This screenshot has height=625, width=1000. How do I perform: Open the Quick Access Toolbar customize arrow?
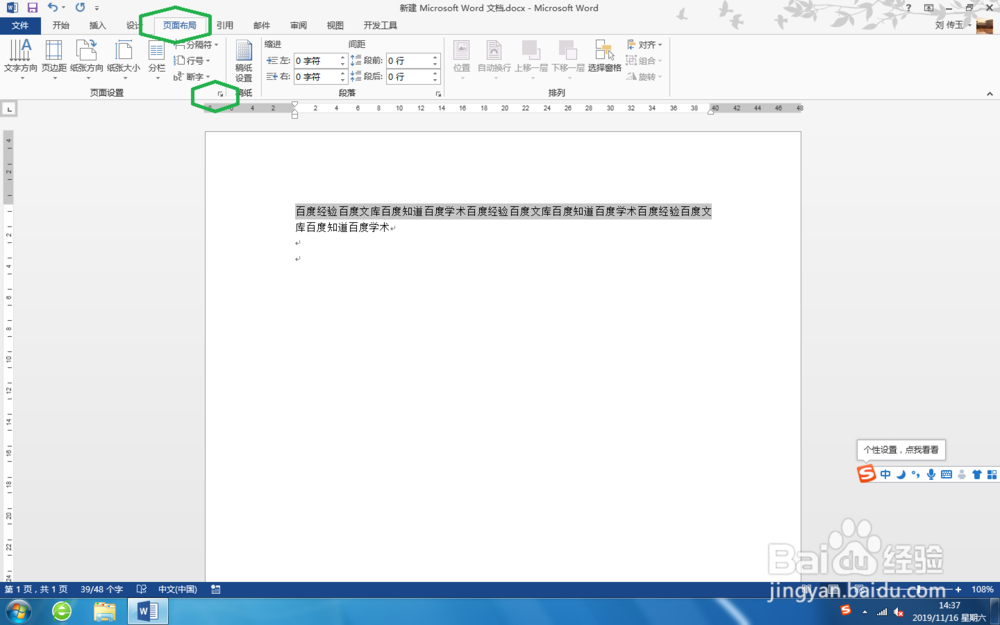point(97,8)
